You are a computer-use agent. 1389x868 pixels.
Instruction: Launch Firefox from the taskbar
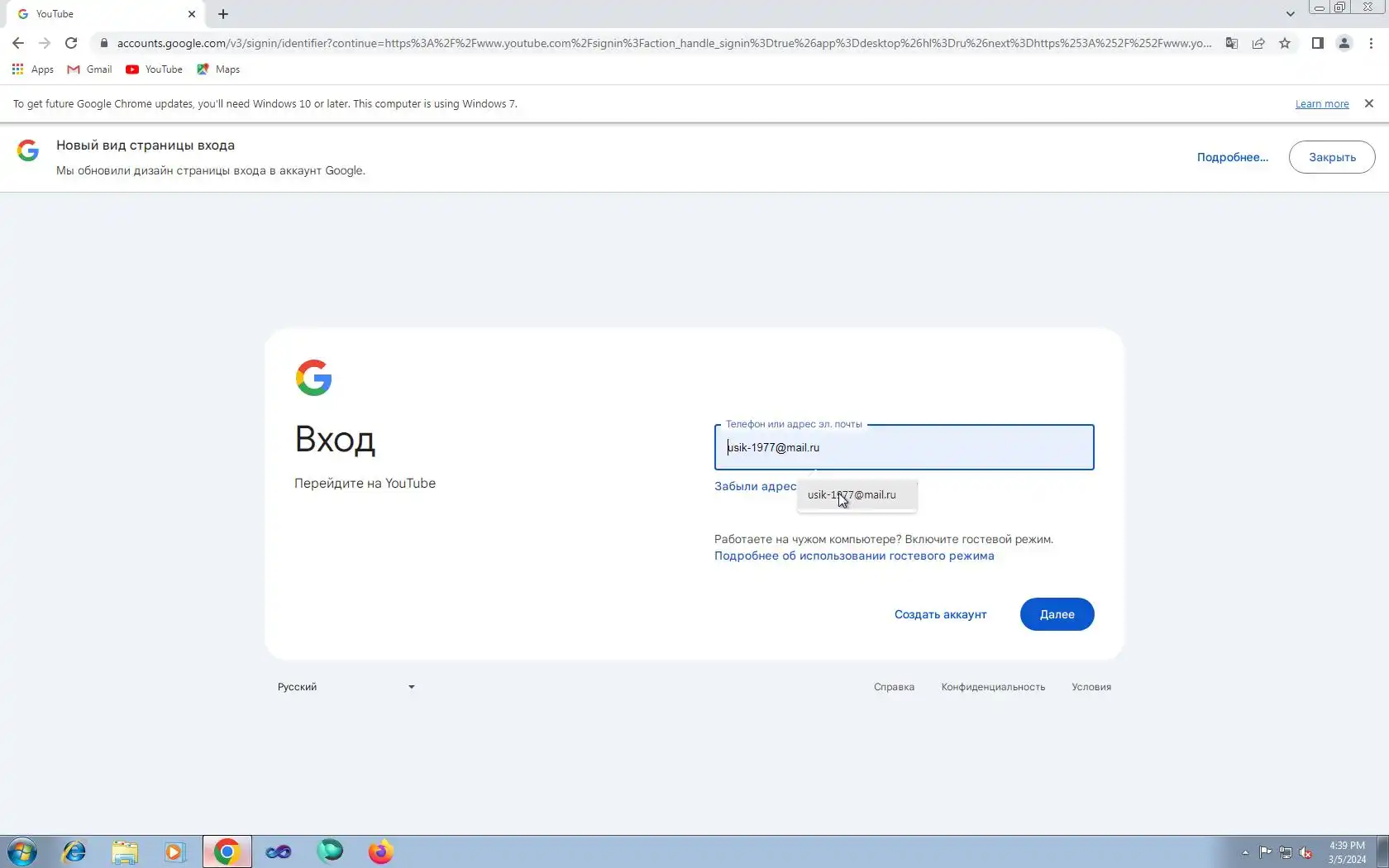[381, 851]
